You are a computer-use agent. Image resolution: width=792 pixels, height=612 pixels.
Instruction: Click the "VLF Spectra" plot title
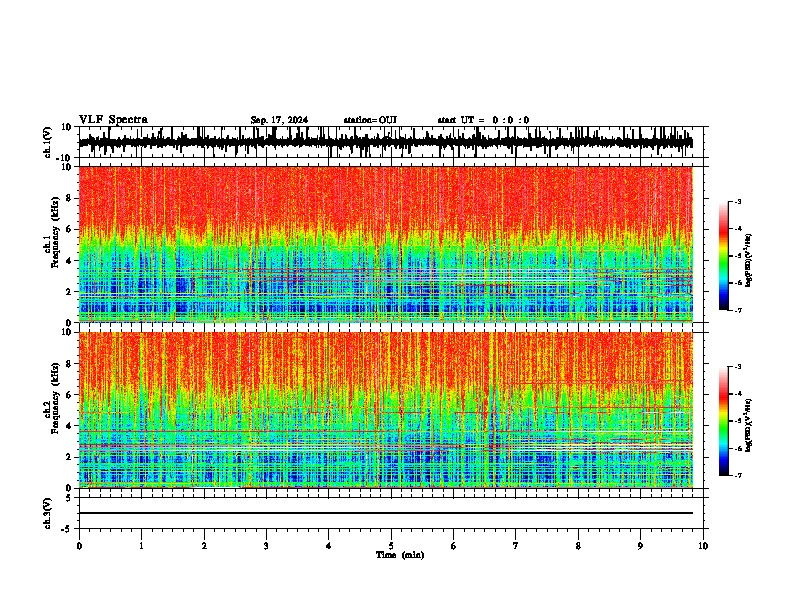point(113,120)
